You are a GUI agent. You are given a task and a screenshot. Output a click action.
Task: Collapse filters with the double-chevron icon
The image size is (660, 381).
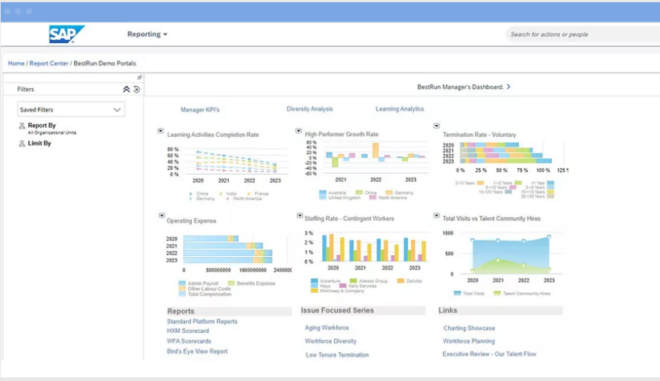(x=126, y=89)
